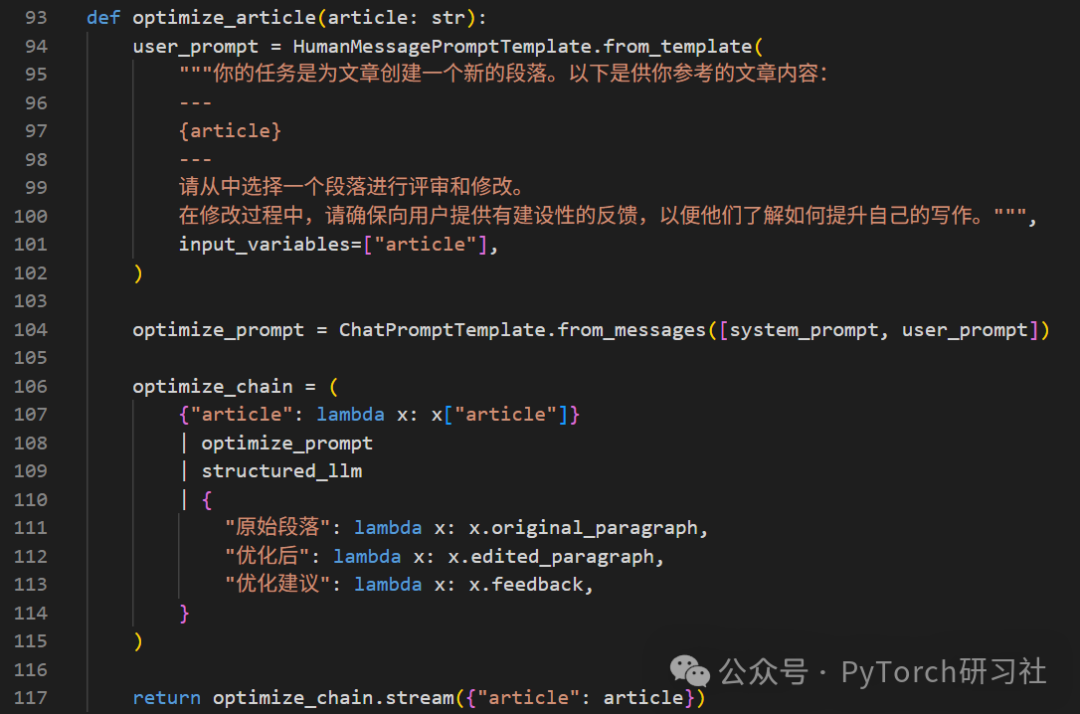The height and width of the screenshot is (714, 1080).
Task: Click x.feedback on line 113
Action: [526, 585]
